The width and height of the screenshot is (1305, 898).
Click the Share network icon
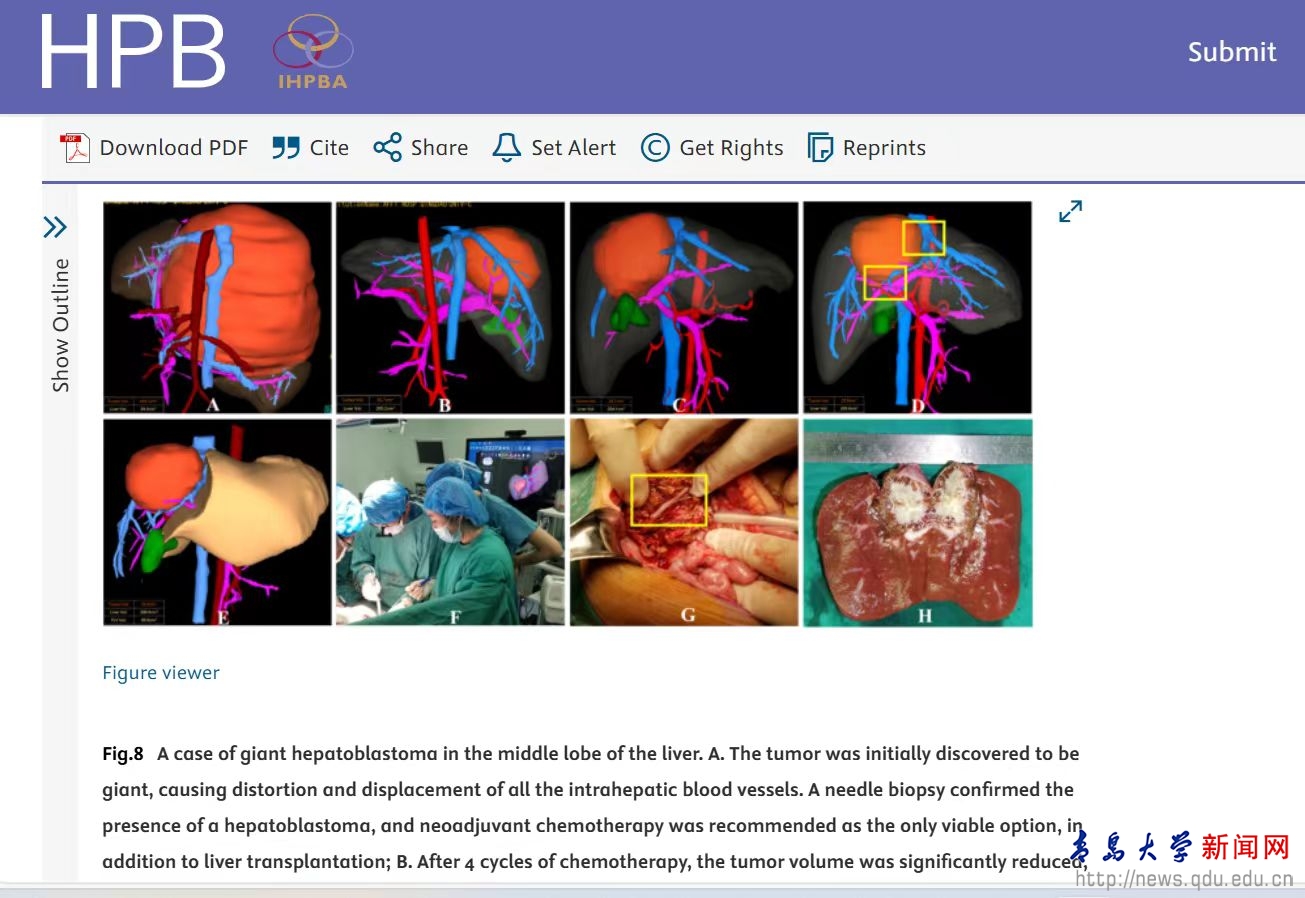tap(387, 148)
